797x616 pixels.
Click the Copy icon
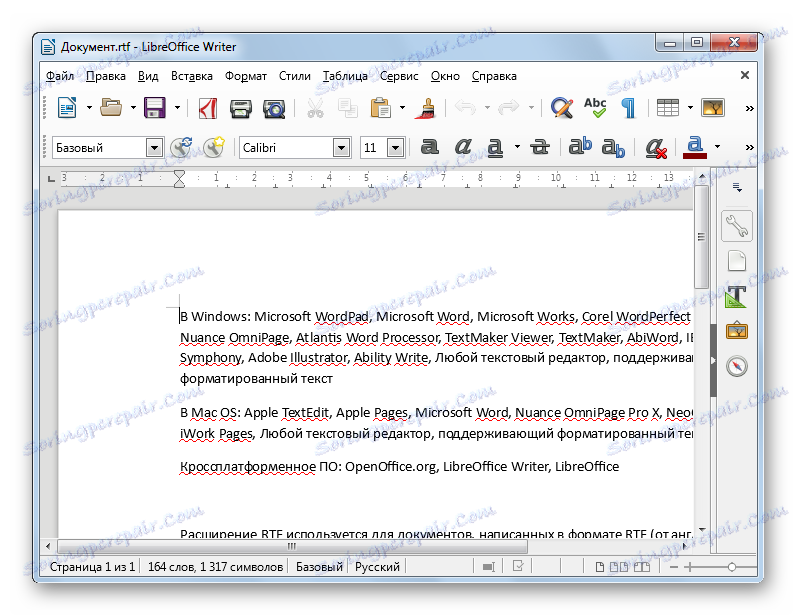coord(348,108)
